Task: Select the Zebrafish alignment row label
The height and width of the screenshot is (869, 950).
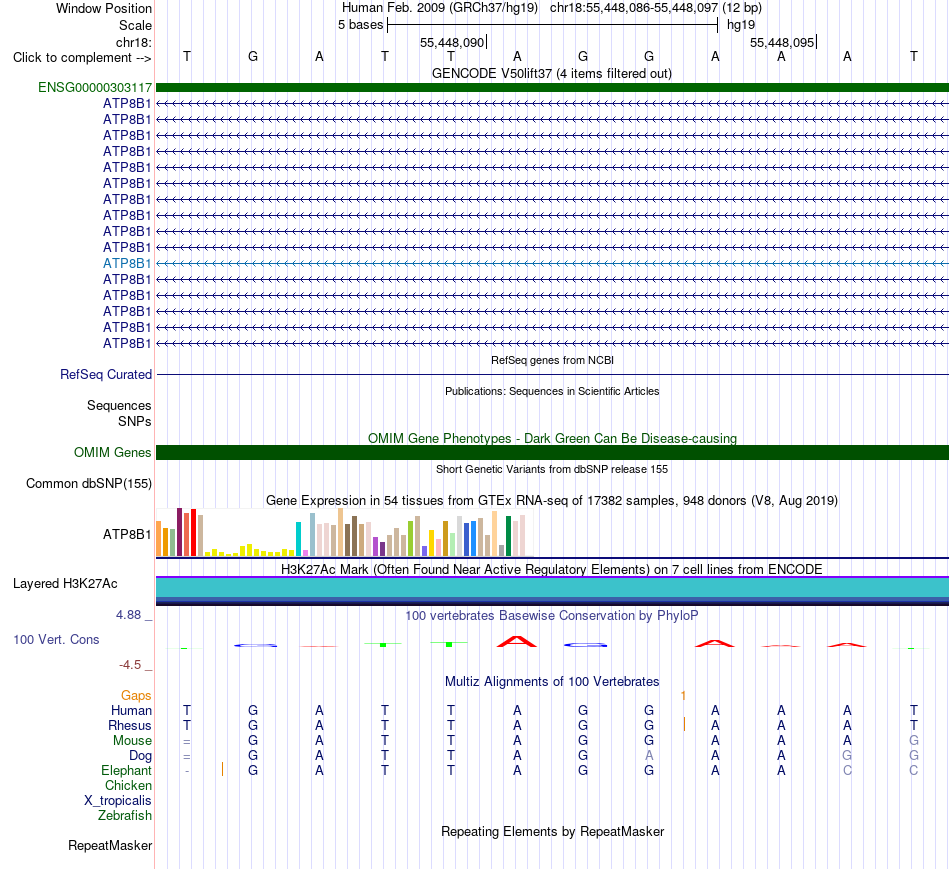Action: (x=125, y=816)
